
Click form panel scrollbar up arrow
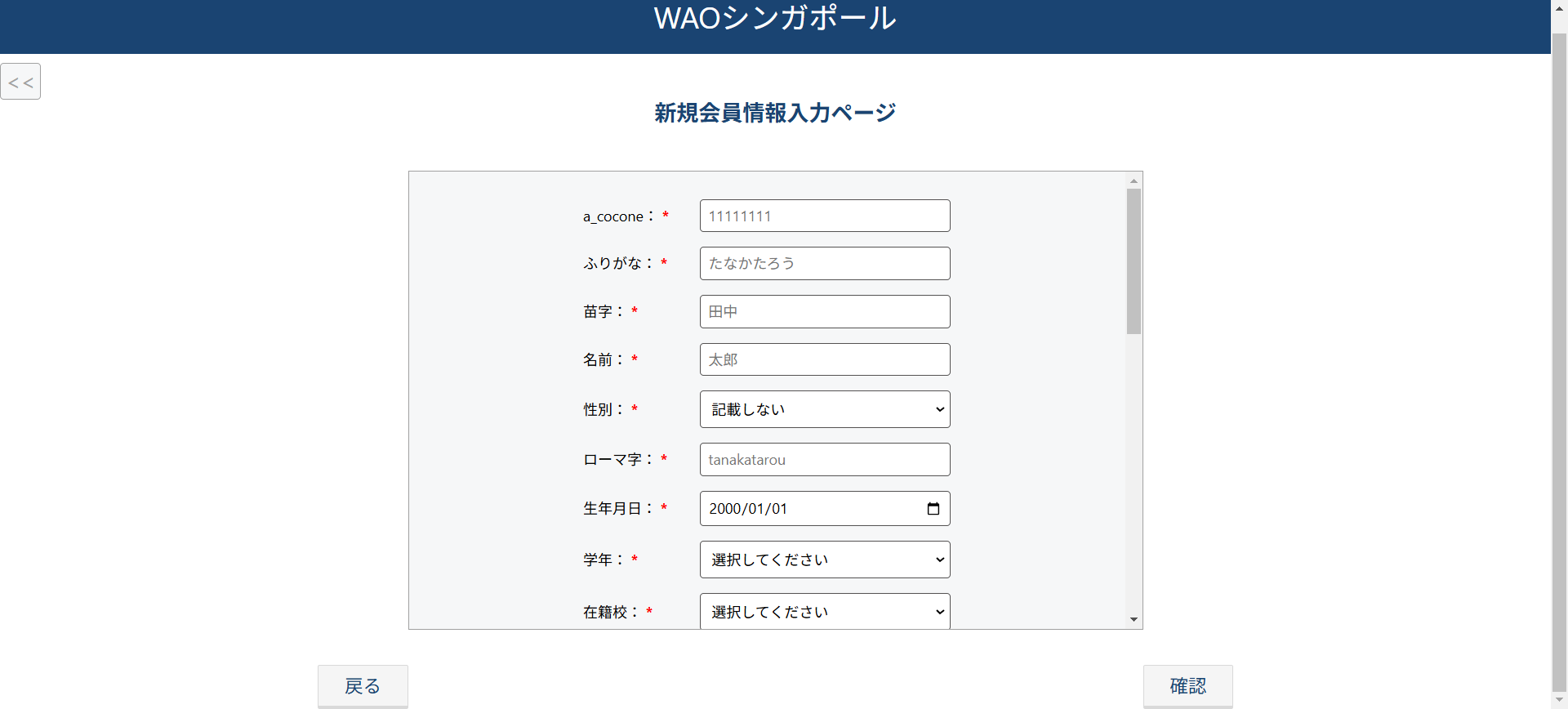point(1134,181)
